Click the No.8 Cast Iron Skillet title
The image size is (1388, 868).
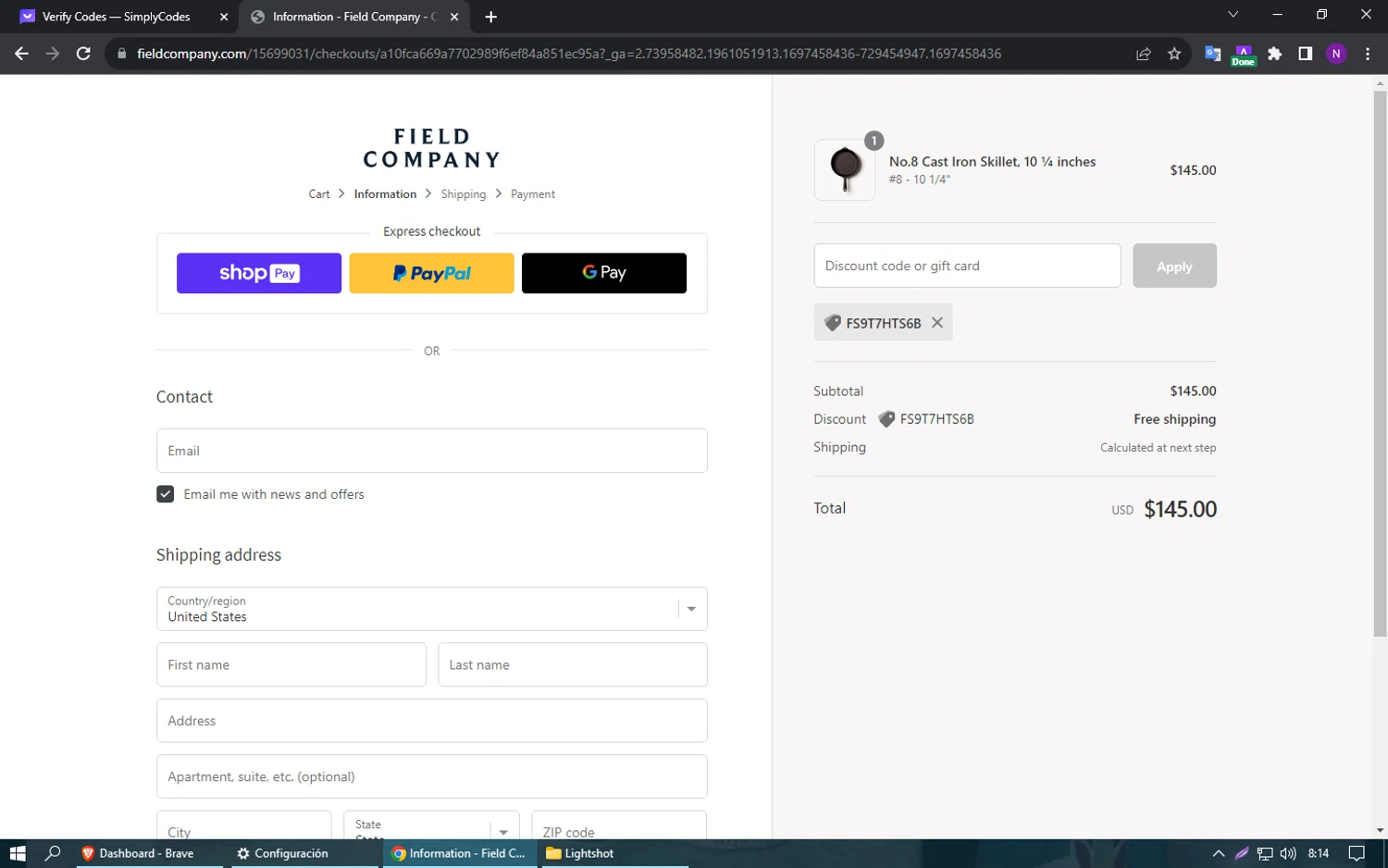pyautogui.click(x=992, y=162)
